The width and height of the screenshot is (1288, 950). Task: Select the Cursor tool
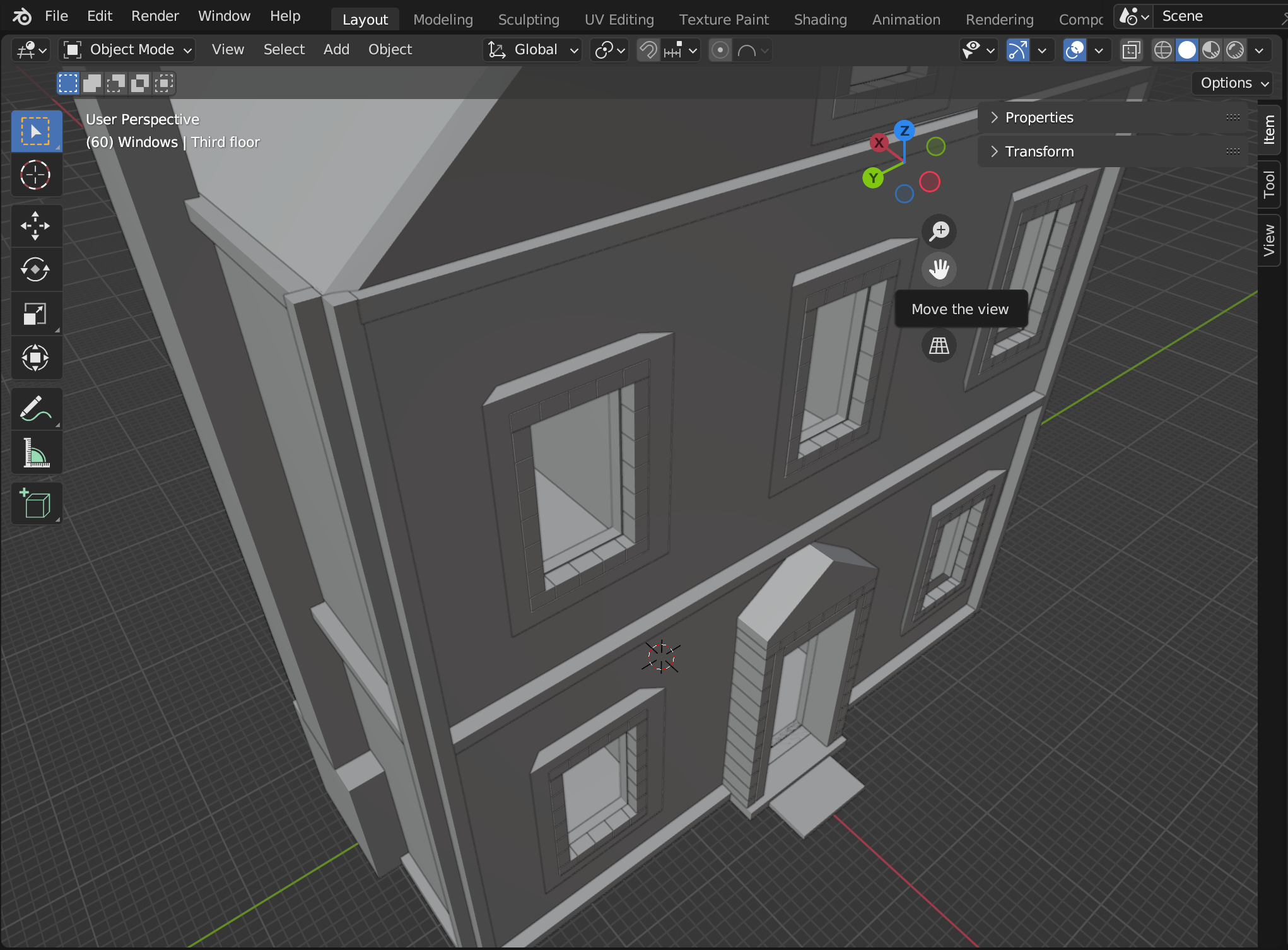(x=35, y=175)
